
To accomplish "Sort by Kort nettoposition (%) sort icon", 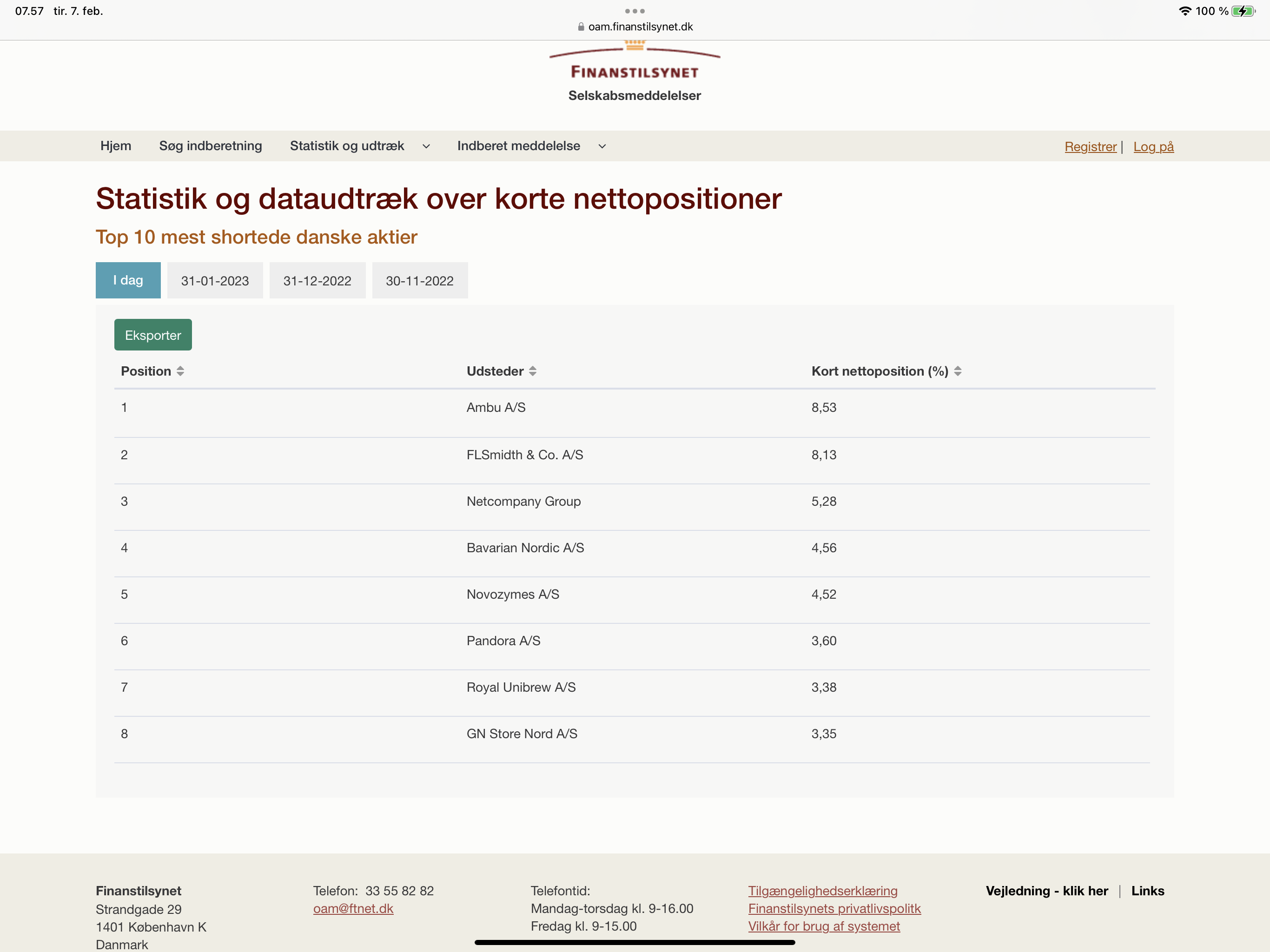I will pyautogui.click(x=958, y=371).
